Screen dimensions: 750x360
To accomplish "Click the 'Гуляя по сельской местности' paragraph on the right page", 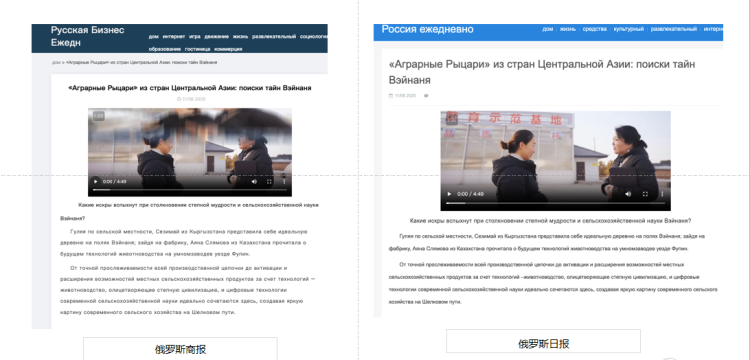I will (547, 242).
